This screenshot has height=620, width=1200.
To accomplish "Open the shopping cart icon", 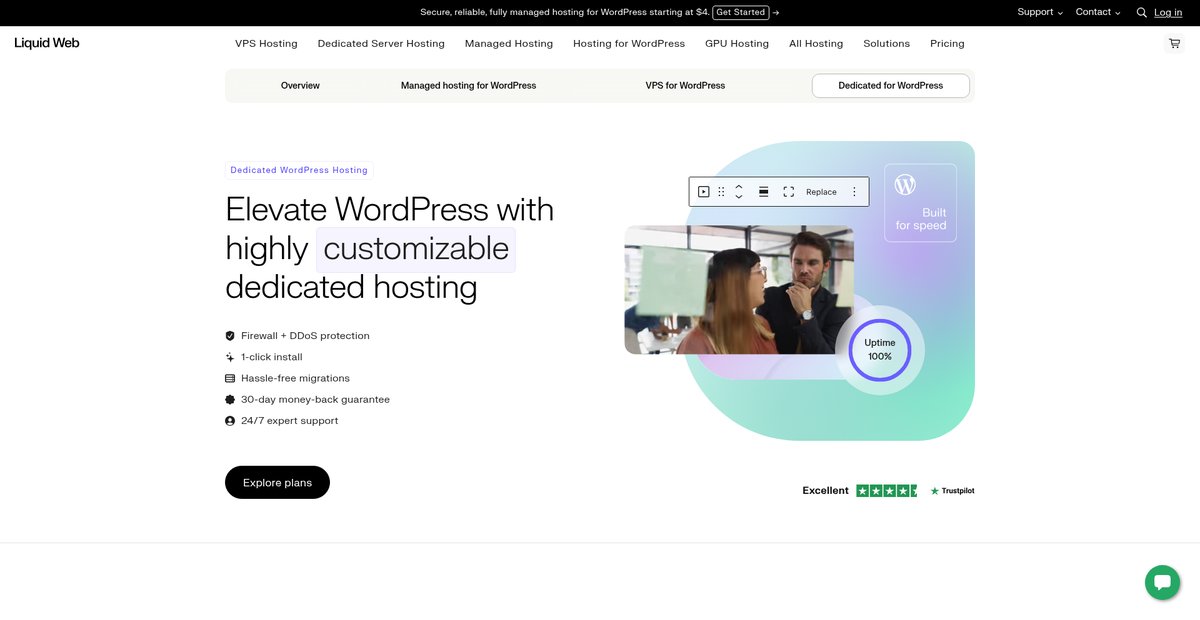I will point(1174,44).
